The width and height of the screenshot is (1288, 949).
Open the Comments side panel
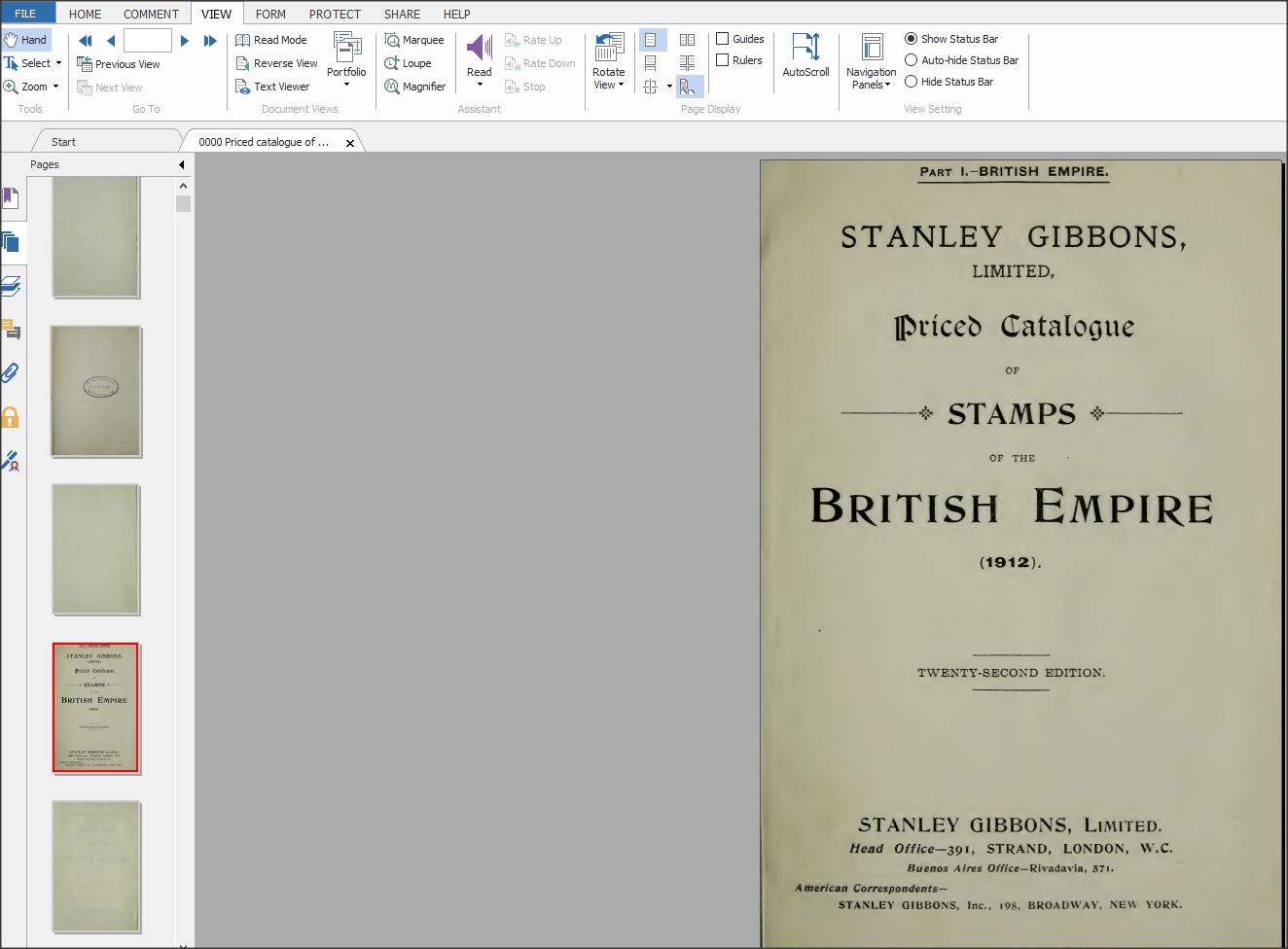(11, 330)
